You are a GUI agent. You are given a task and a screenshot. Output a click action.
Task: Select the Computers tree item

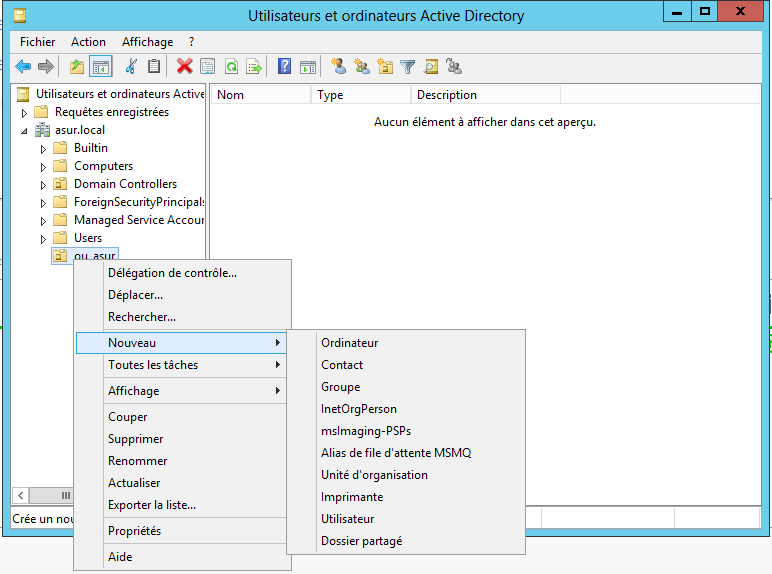[x=103, y=166]
